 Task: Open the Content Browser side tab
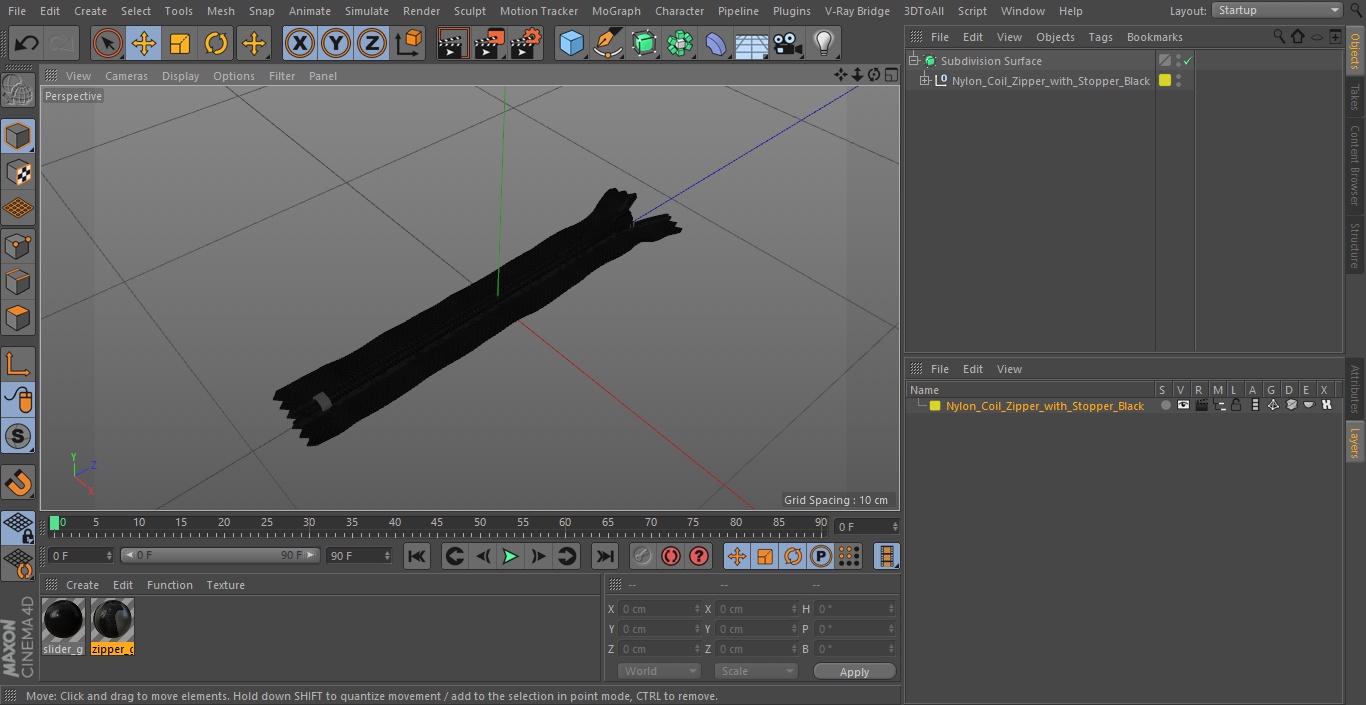1355,165
